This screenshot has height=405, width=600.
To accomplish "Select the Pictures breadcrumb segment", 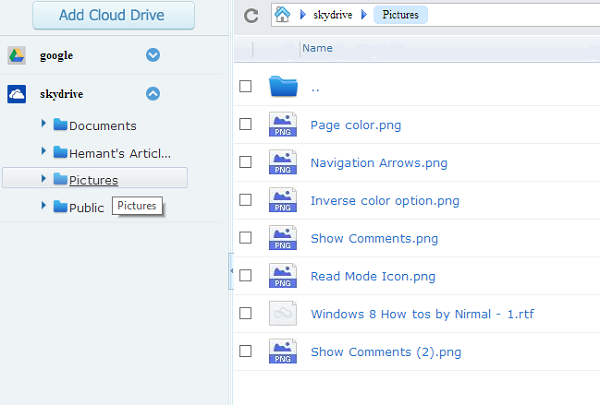I will pyautogui.click(x=401, y=15).
